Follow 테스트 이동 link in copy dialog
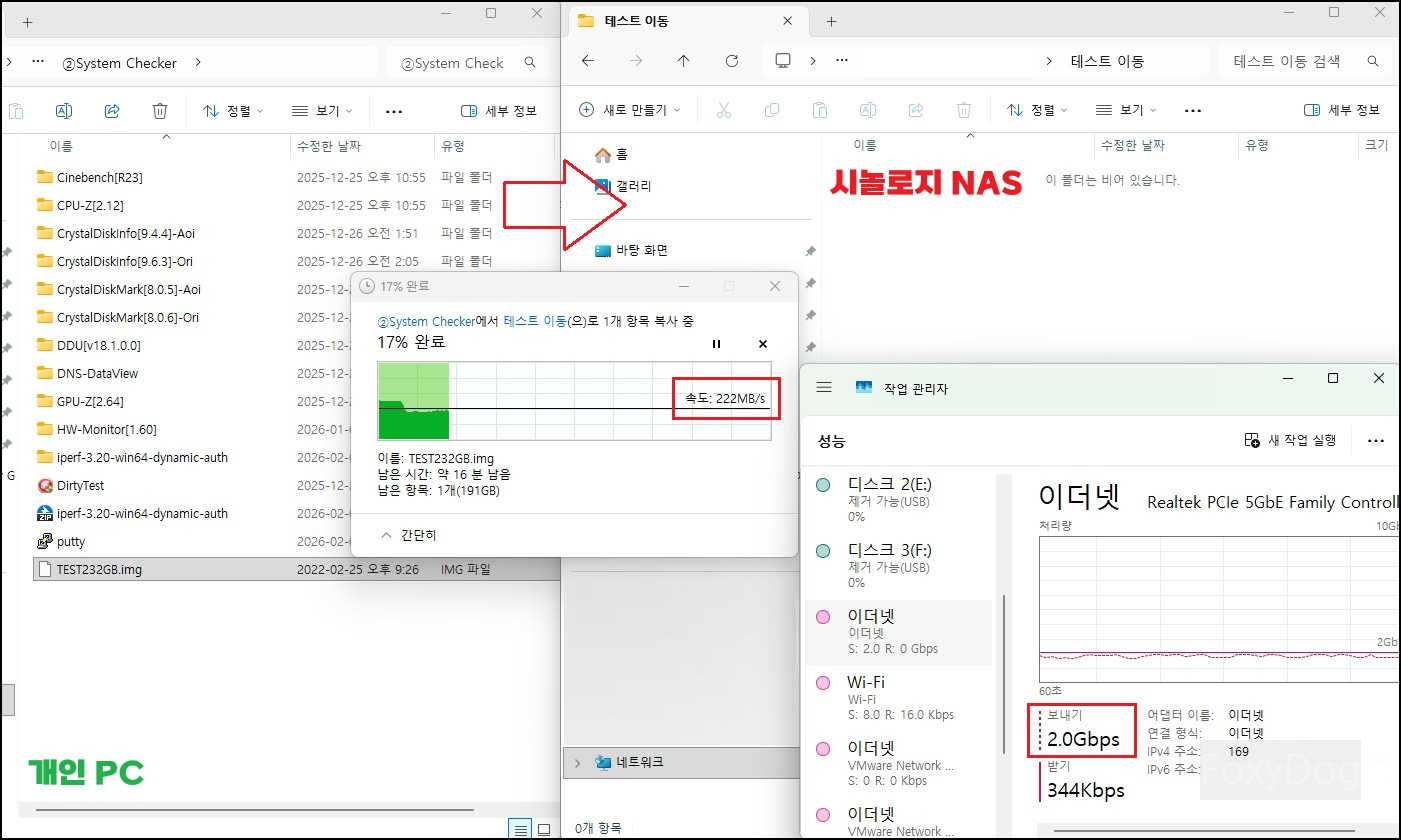The image size is (1401, 840). click(x=535, y=321)
